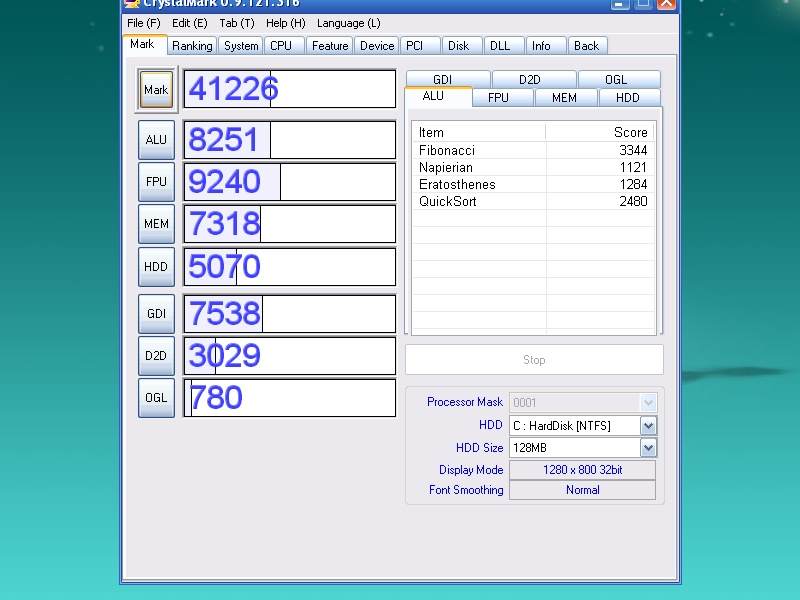Switch to the Ranking tab
This screenshot has height=600, width=800.
(191, 46)
